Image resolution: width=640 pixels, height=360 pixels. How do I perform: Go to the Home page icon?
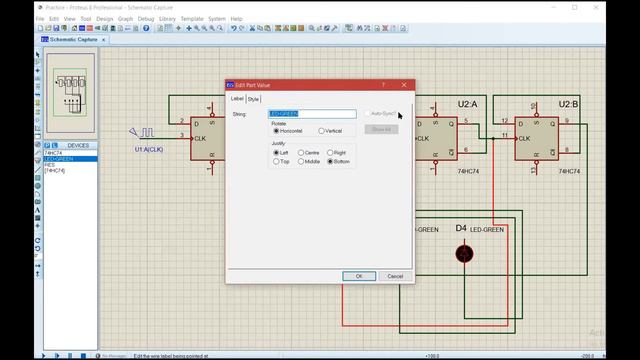coord(74,28)
